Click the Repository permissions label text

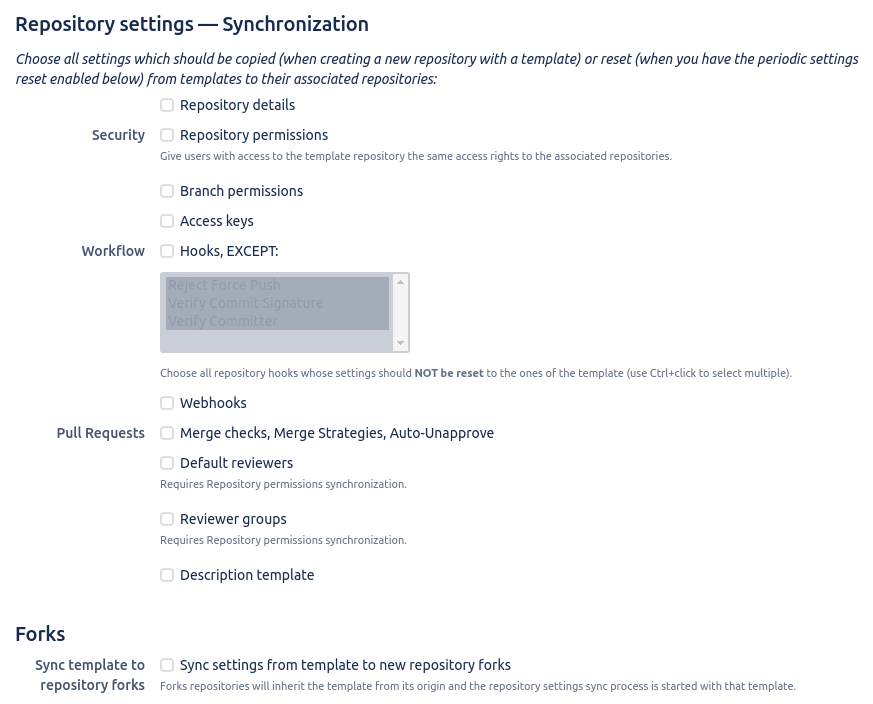[x=254, y=135]
